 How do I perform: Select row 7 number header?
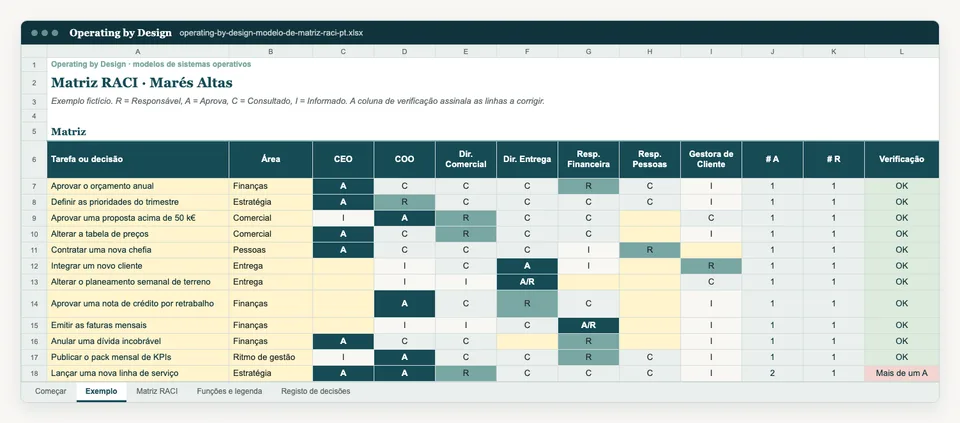tap(34, 186)
